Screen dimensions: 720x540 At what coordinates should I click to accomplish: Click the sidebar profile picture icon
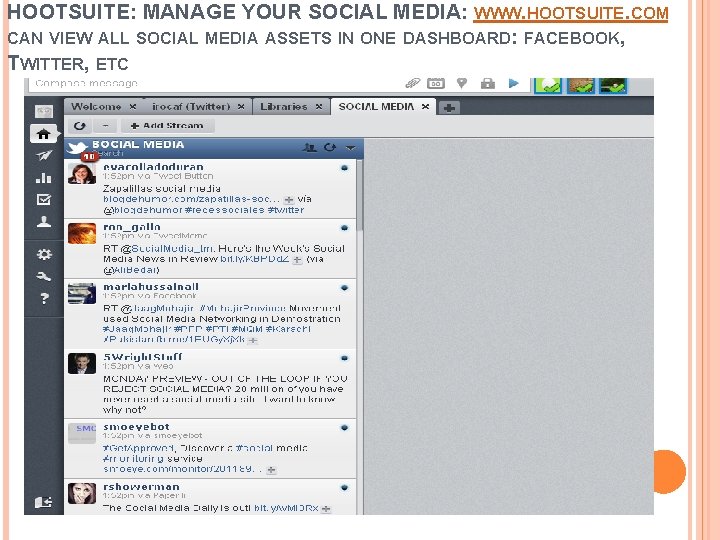pyautogui.click(x=44, y=112)
